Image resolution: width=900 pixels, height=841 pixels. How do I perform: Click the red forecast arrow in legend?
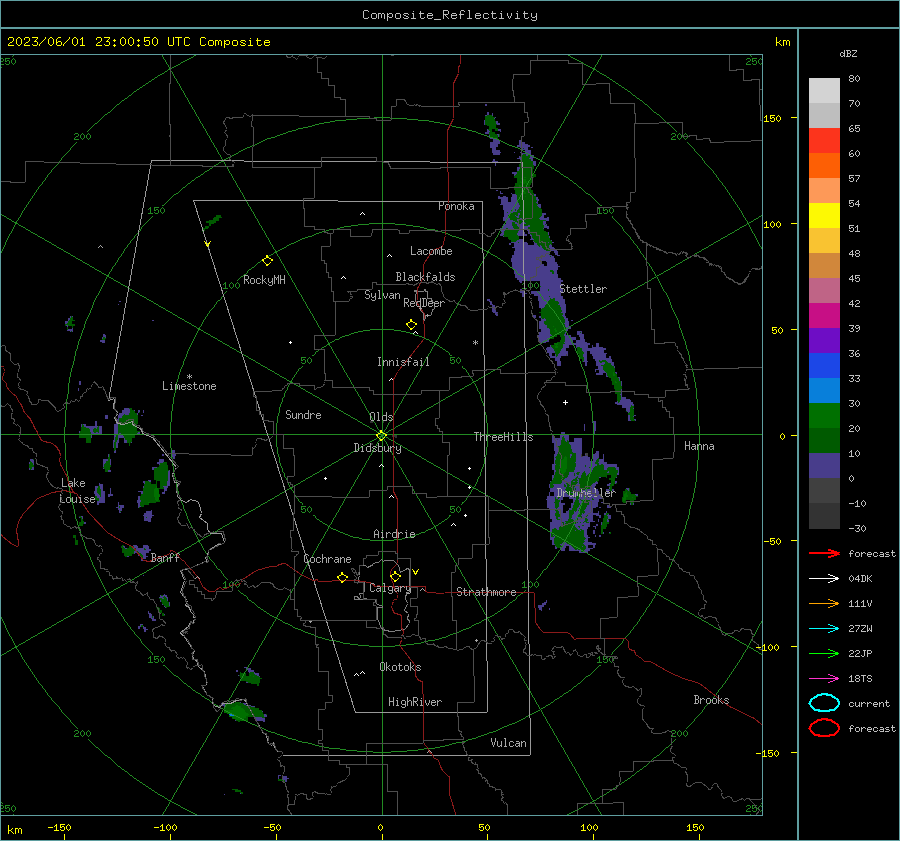point(824,553)
